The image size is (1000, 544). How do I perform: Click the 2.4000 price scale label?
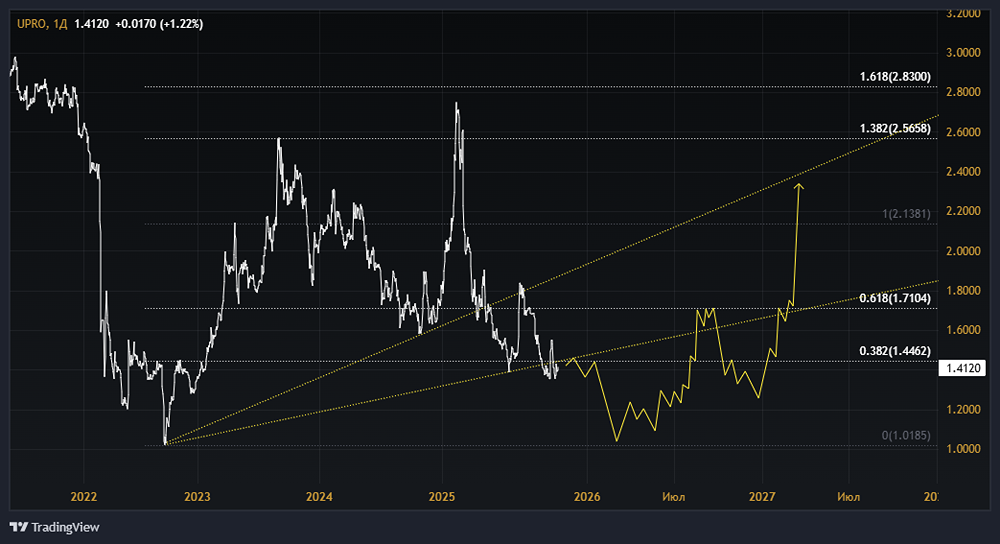click(x=963, y=172)
